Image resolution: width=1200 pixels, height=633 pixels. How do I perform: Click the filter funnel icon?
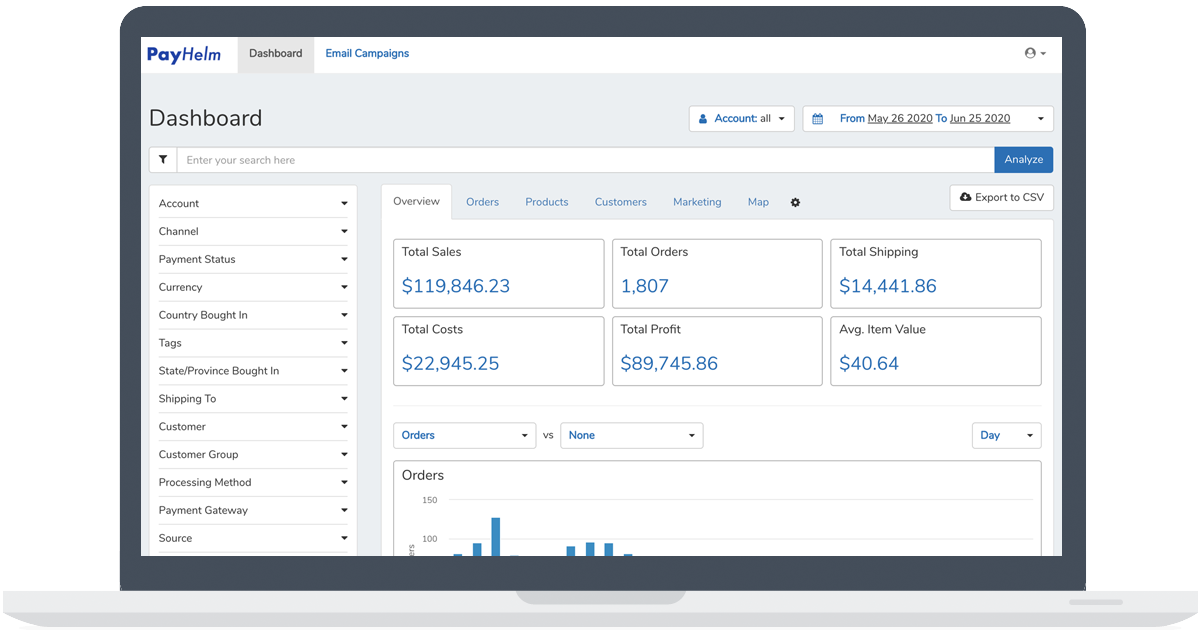[x=163, y=160]
